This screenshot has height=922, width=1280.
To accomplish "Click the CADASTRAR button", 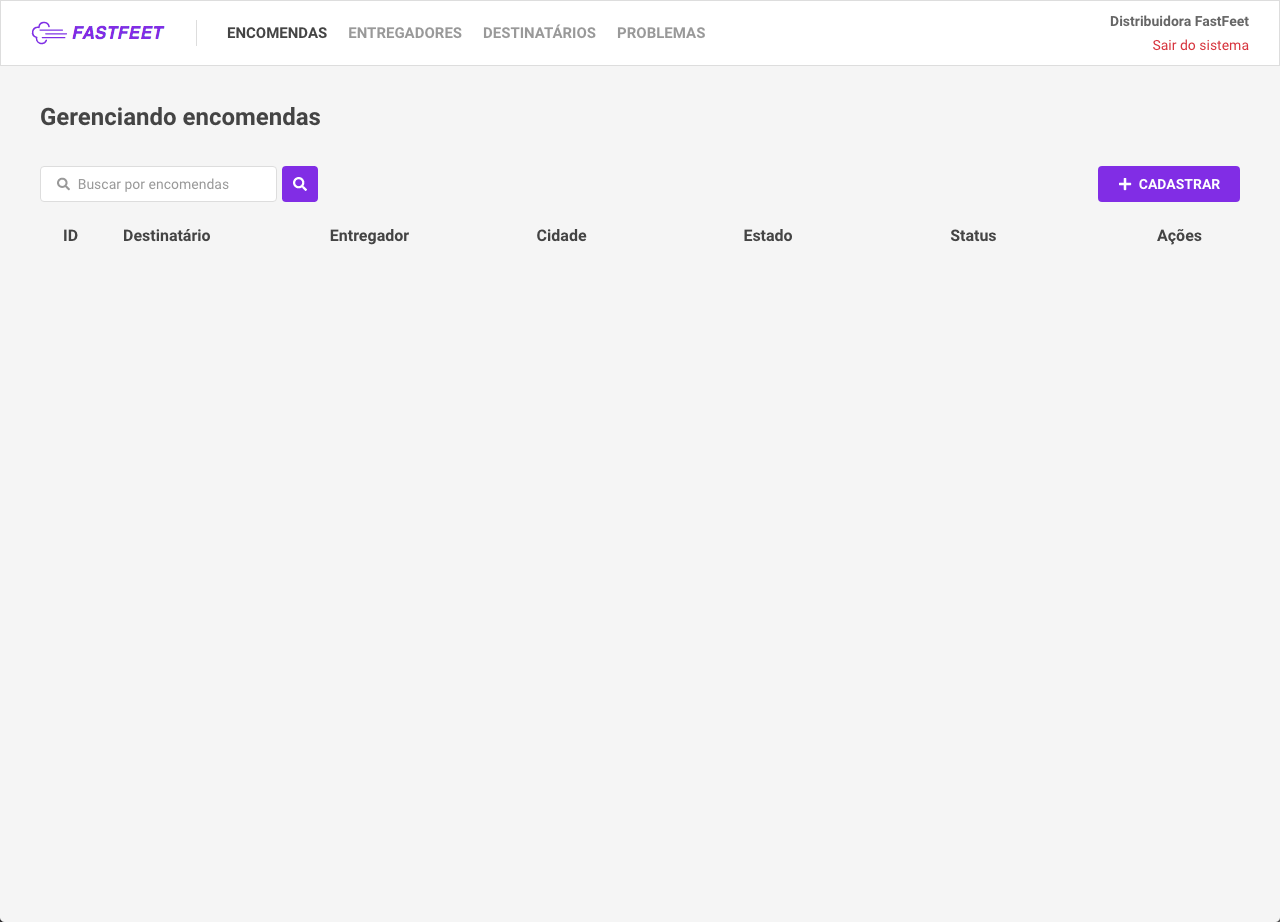I will pyautogui.click(x=1168, y=183).
